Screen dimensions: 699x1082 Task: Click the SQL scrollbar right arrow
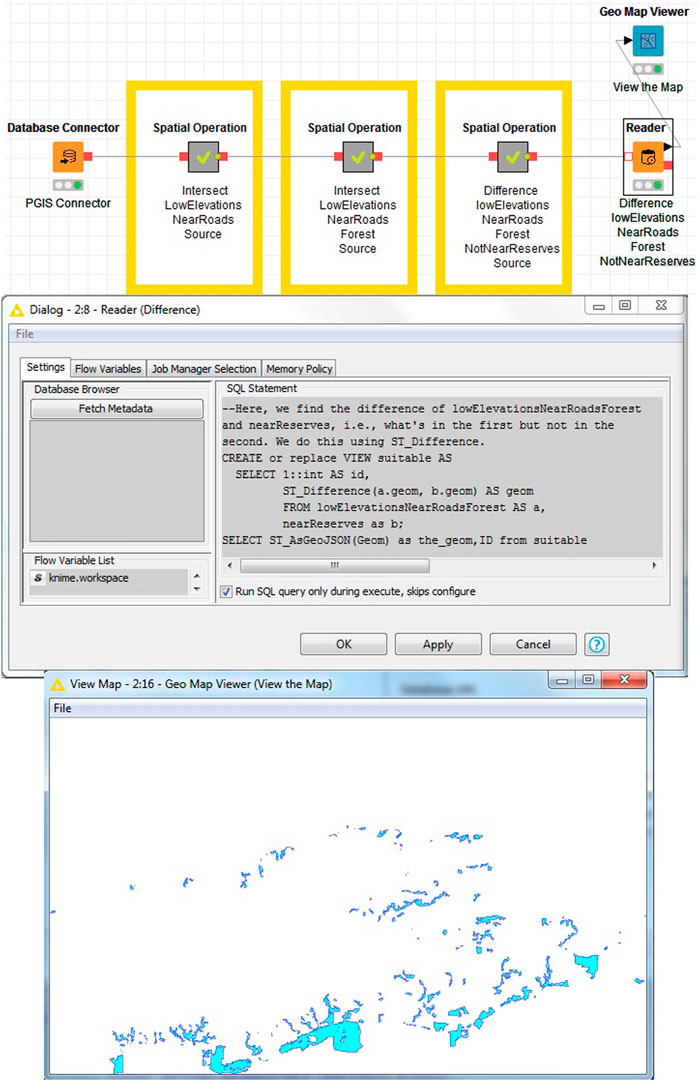[x=653, y=566]
